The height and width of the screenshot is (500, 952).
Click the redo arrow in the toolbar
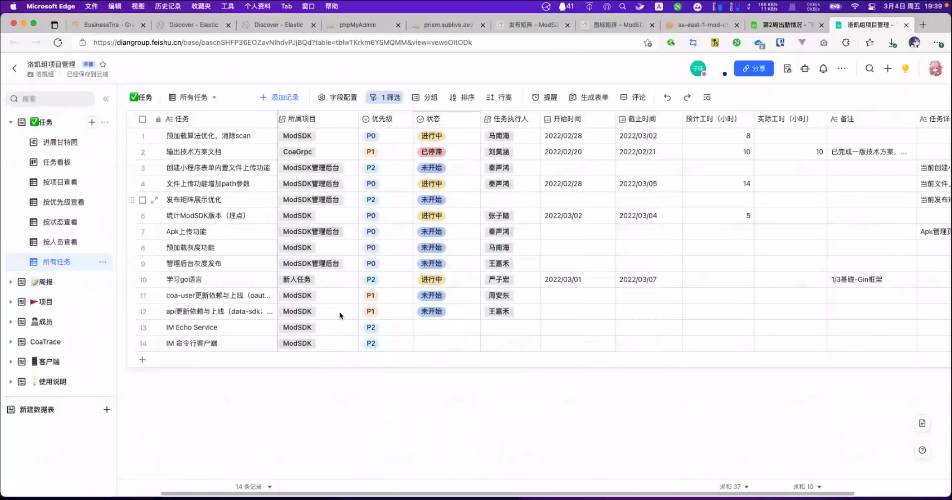(x=687, y=97)
